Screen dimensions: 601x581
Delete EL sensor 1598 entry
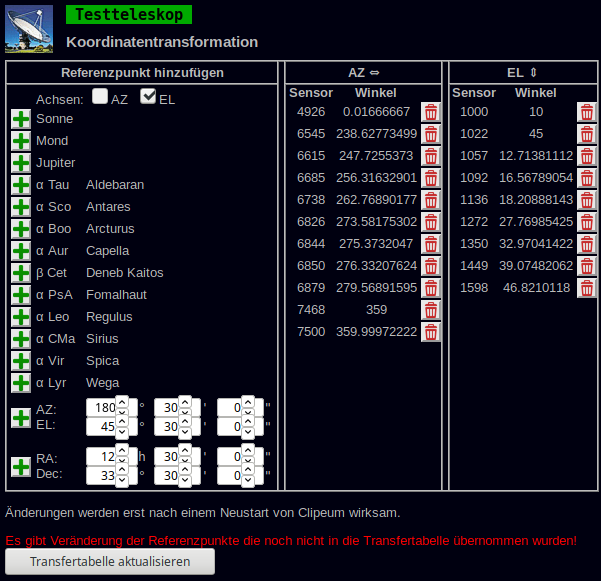tap(587, 288)
